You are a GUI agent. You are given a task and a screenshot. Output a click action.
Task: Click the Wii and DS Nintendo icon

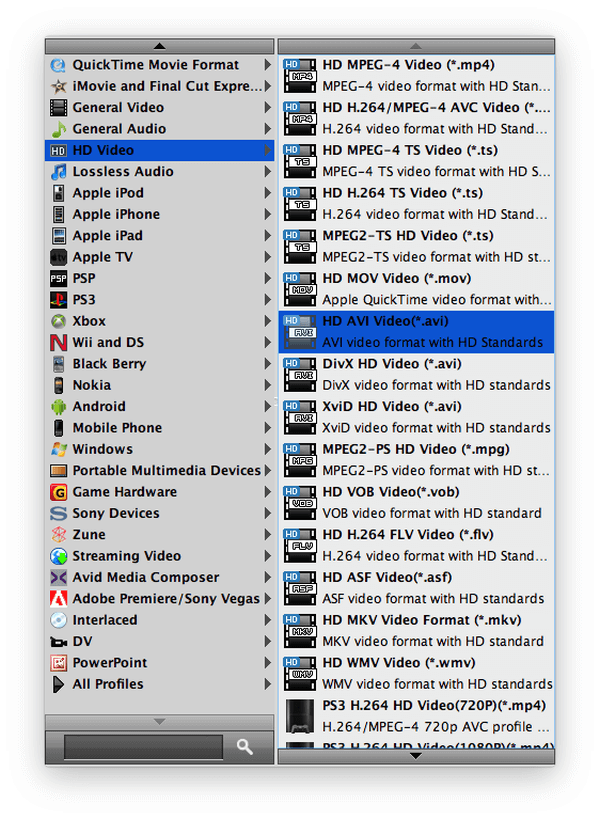(x=58, y=343)
